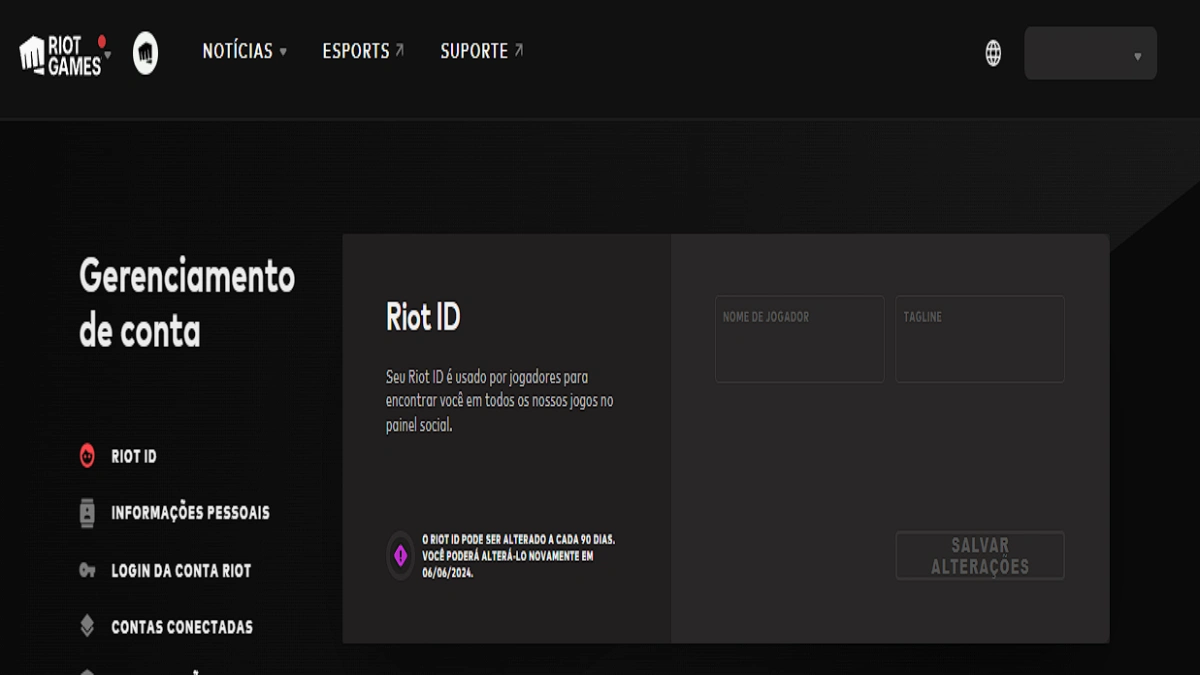Open the language globe selector
Image resolution: width=1200 pixels, height=675 pixels.
pos(993,53)
